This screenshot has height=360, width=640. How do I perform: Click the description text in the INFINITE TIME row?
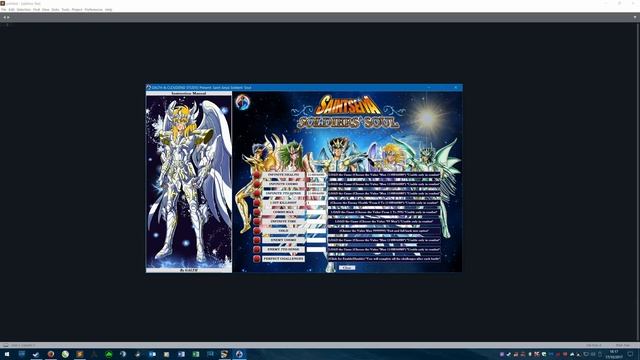coord(384,222)
